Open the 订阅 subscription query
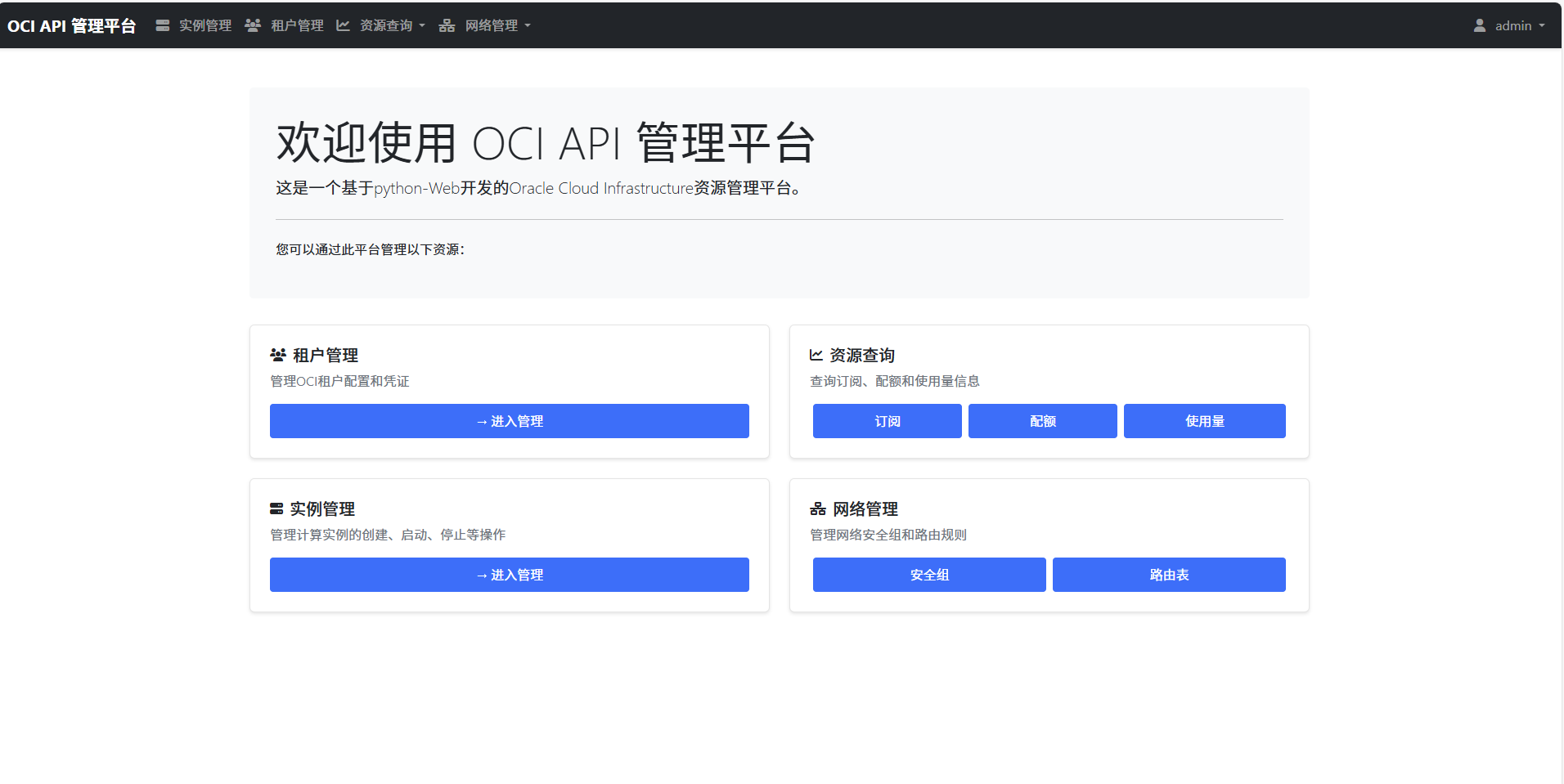Screen dimensions: 1564x784 click(888, 421)
